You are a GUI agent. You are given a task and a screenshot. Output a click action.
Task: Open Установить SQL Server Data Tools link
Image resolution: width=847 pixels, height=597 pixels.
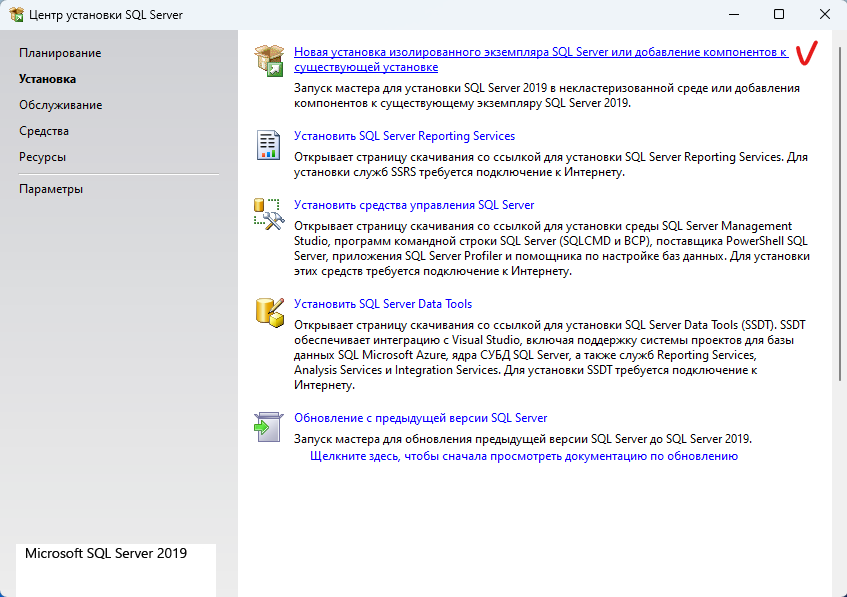tap(382, 304)
